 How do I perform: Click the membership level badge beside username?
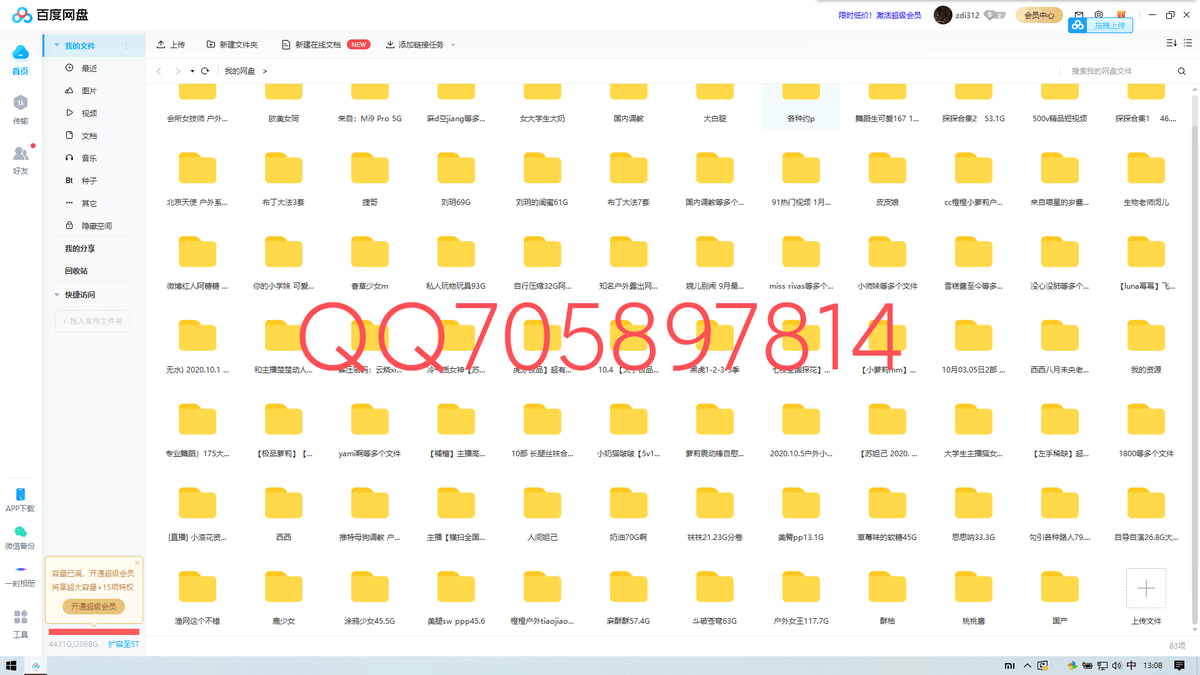[994, 15]
